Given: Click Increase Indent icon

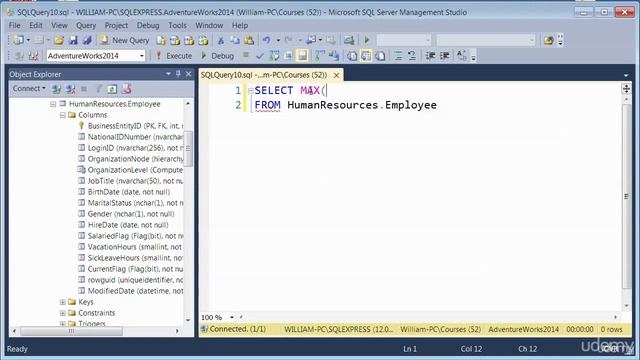Looking at the screenshot, I should [x=444, y=56].
